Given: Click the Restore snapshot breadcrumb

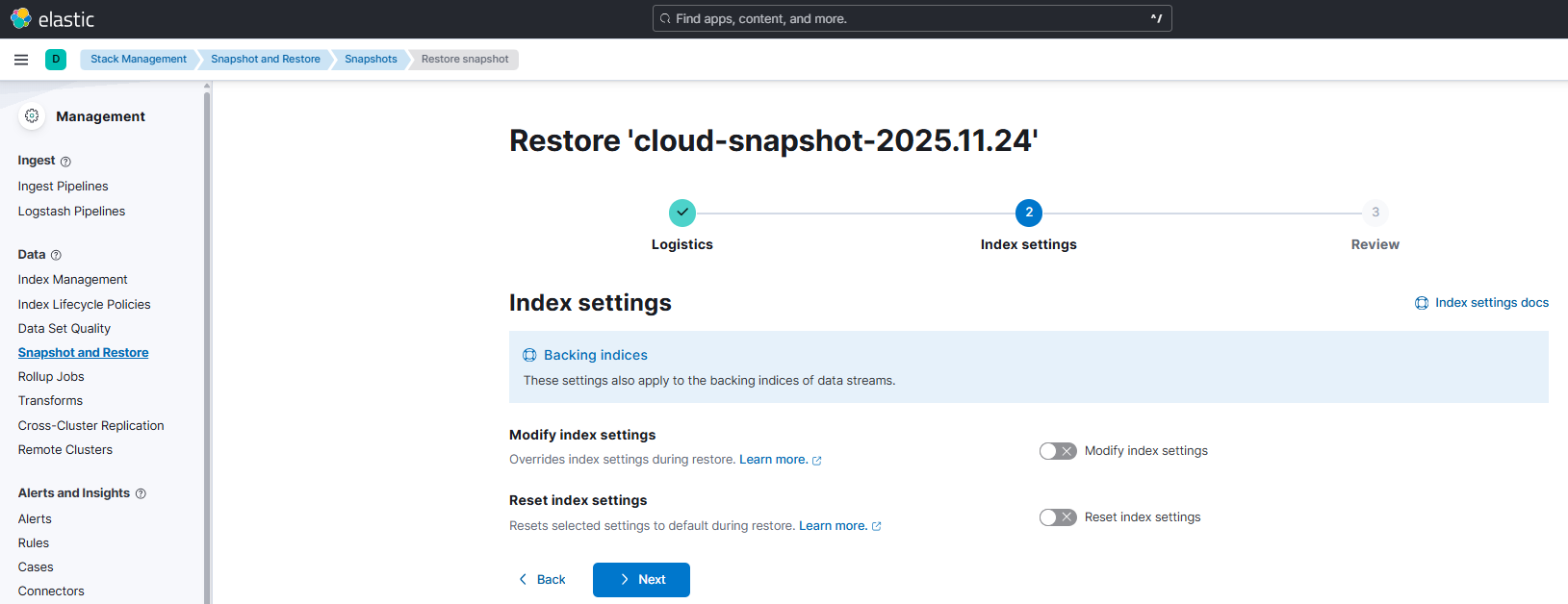Looking at the screenshot, I should pos(465,60).
